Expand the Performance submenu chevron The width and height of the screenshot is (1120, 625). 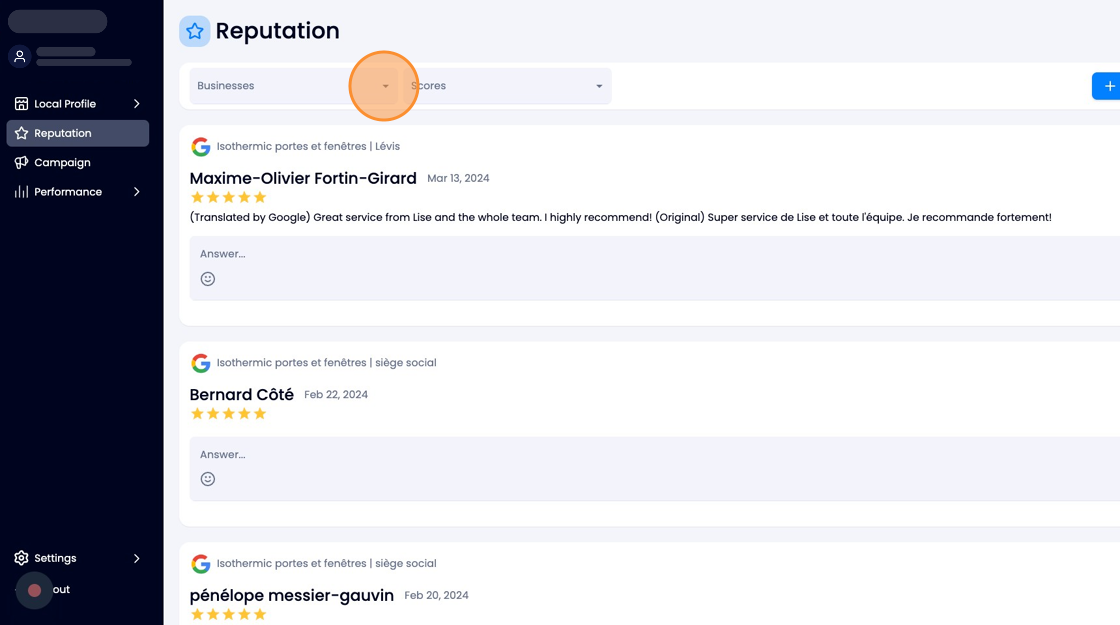click(136, 191)
